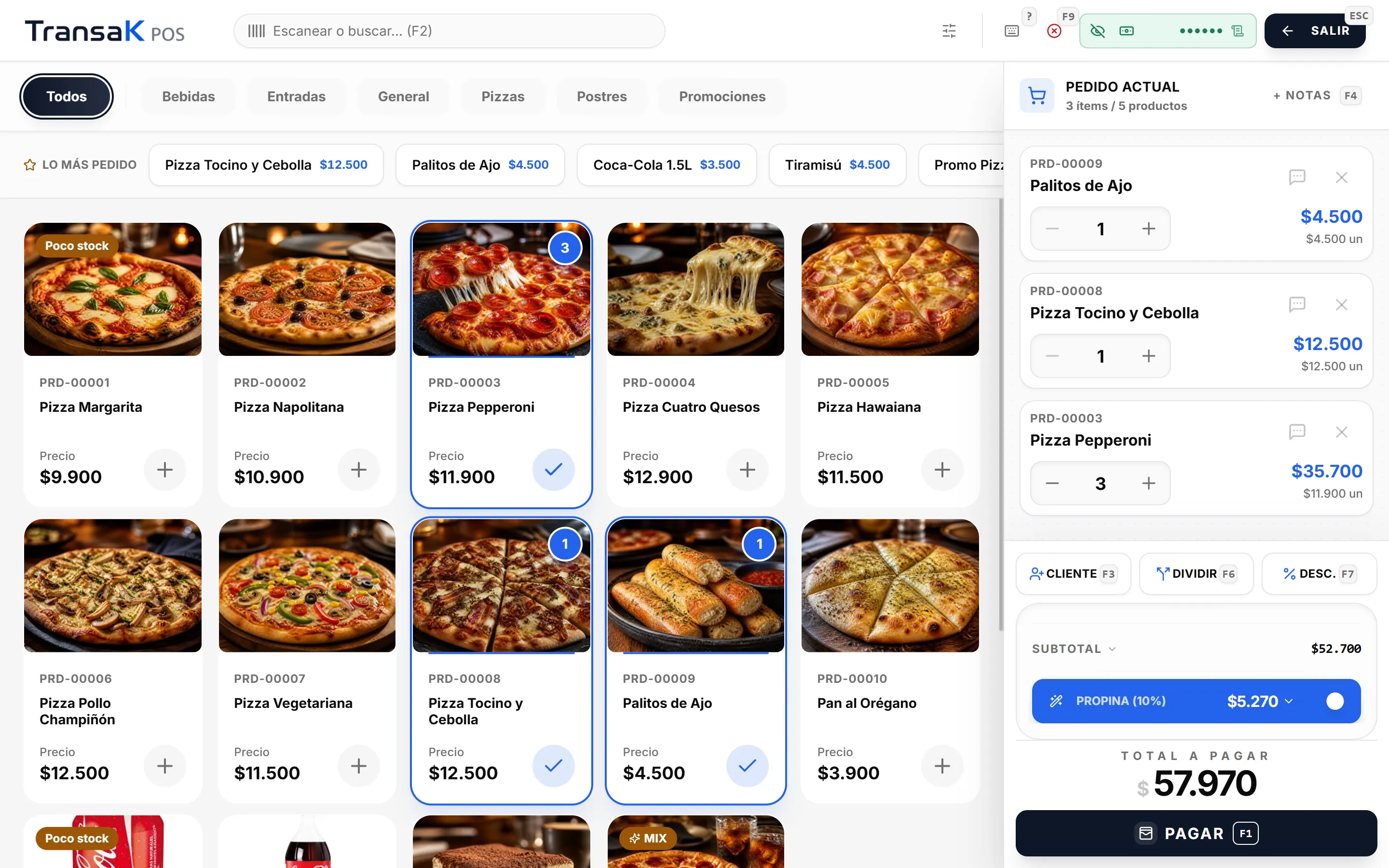The image size is (1389, 868).
Task: Click the Escanear o buscar search field
Action: click(x=449, y=31)
